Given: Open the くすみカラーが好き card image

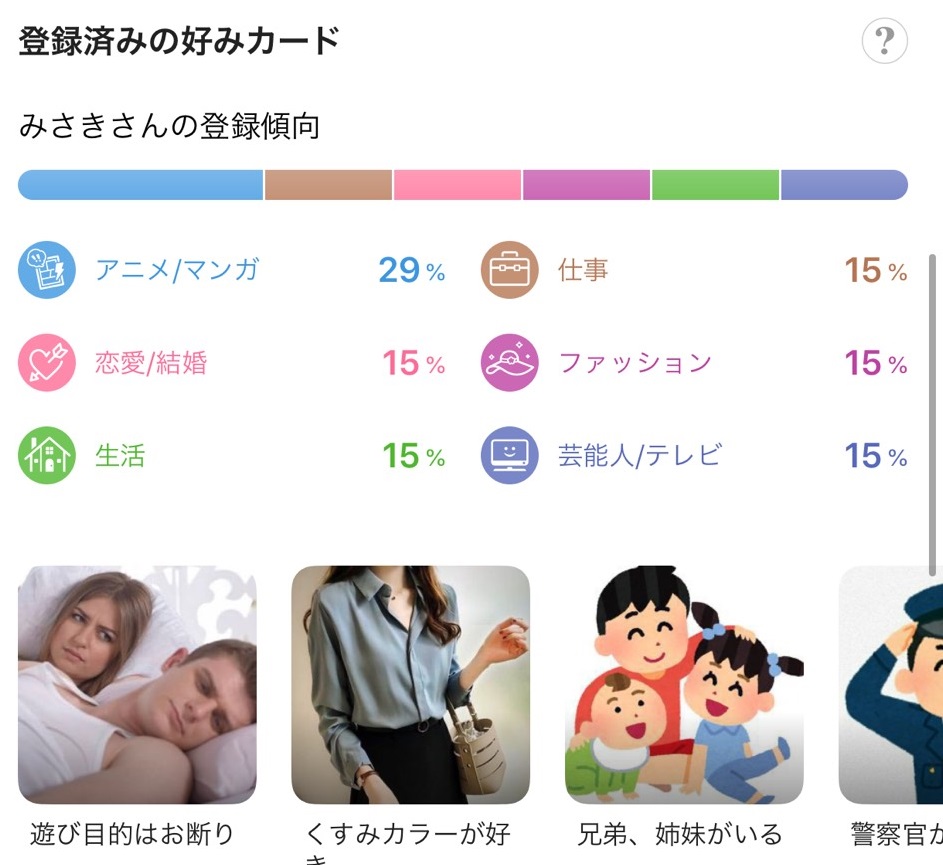Looking at the screenshot, I should click(x=410, y=685).
